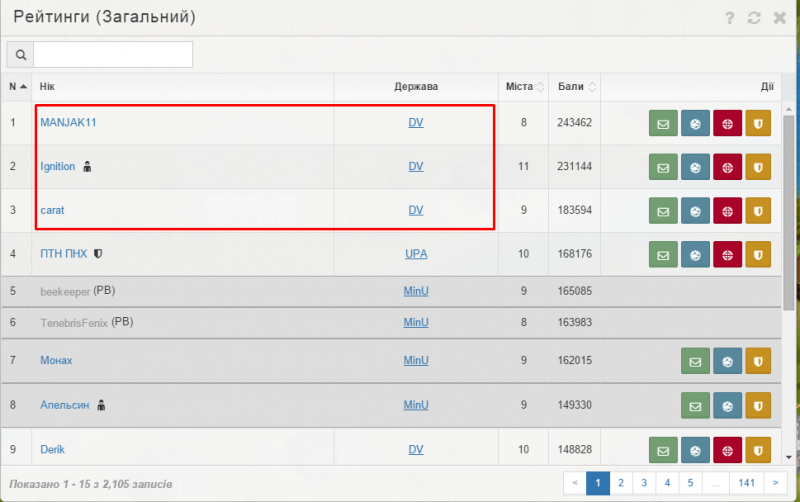Open MinU state link in Монах's row
Image resolution: width=800 pixels, height=502 pixels.
pos(416,360)
